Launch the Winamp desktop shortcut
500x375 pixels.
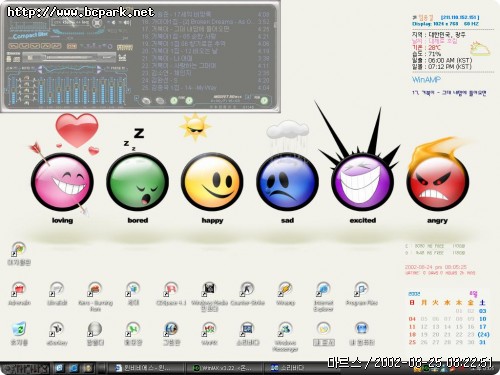[285, 293]
